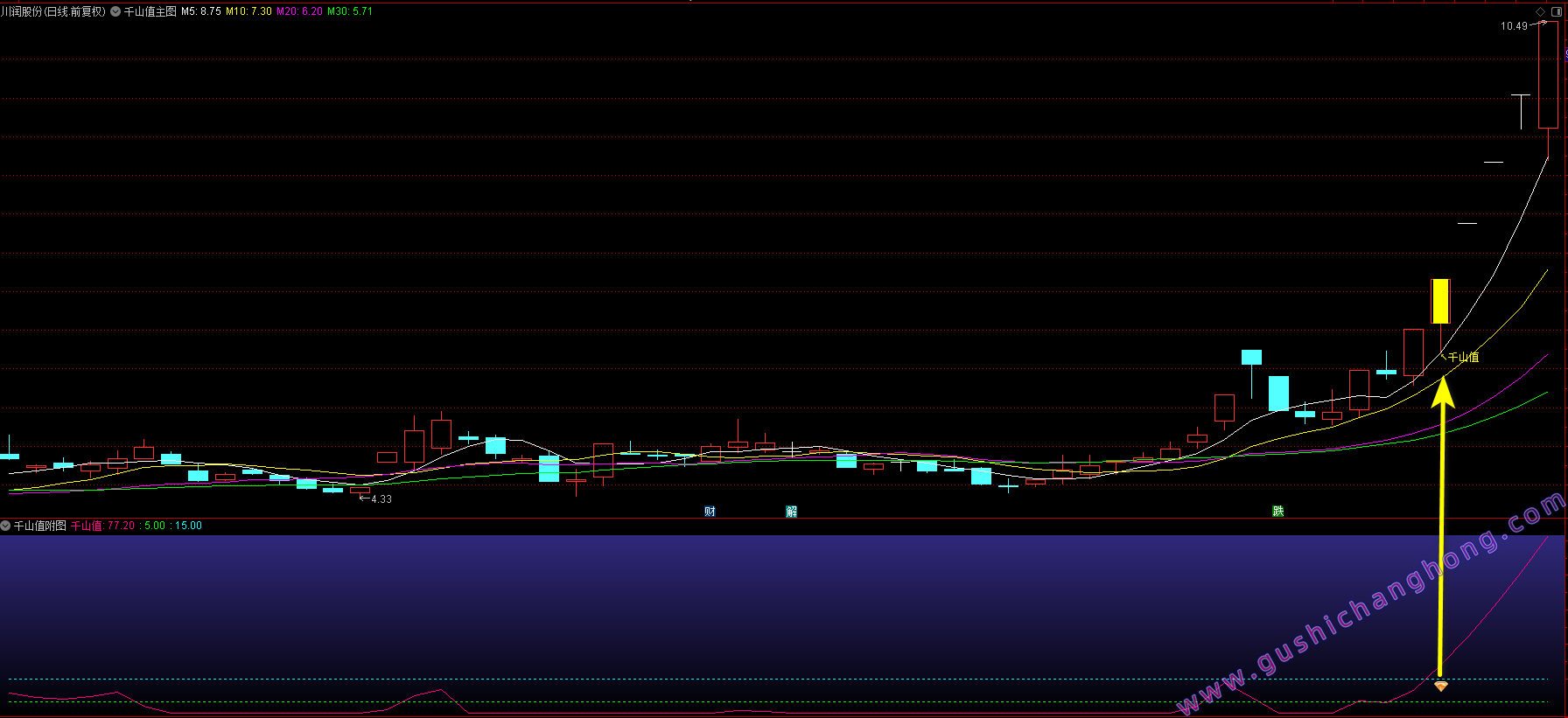The image size is (1568, 718).
Task: Click the yellow 千山值 signal label
Action: [x=1464, y=357]
